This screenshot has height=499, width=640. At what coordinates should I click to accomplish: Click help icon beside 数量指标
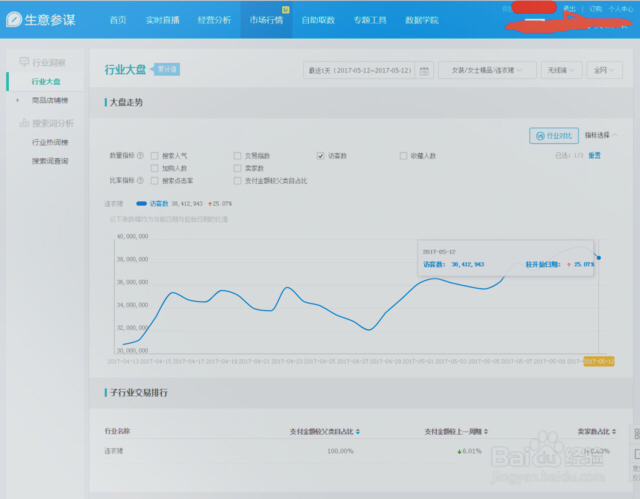coord(140,155)
